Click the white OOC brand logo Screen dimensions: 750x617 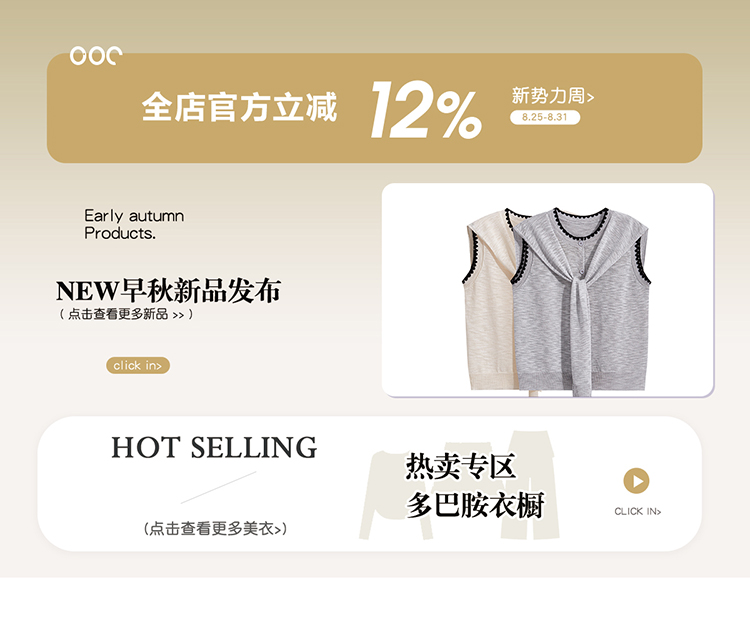point(96,55)
